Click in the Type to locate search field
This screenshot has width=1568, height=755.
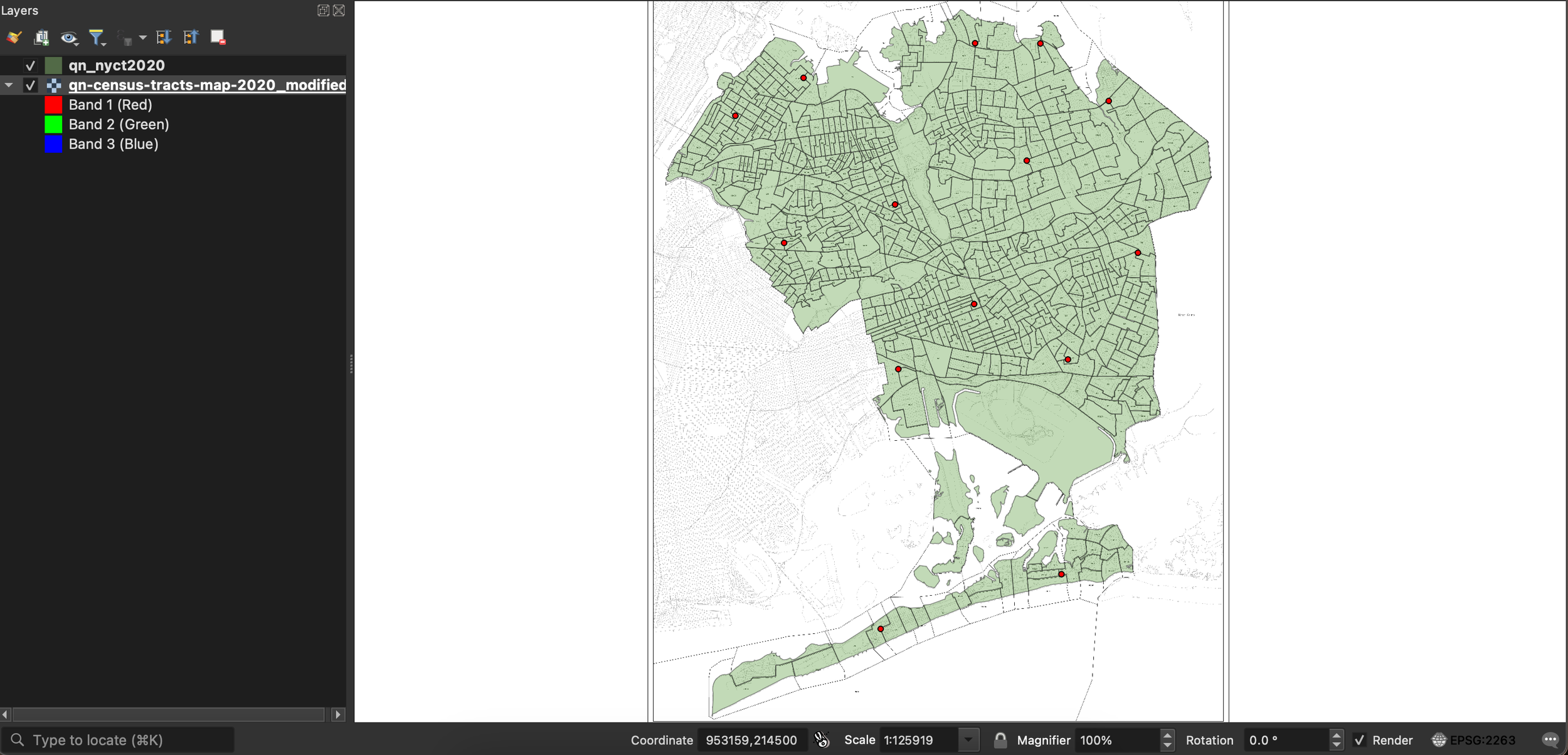pyautogui.click(x=125, y=740)
